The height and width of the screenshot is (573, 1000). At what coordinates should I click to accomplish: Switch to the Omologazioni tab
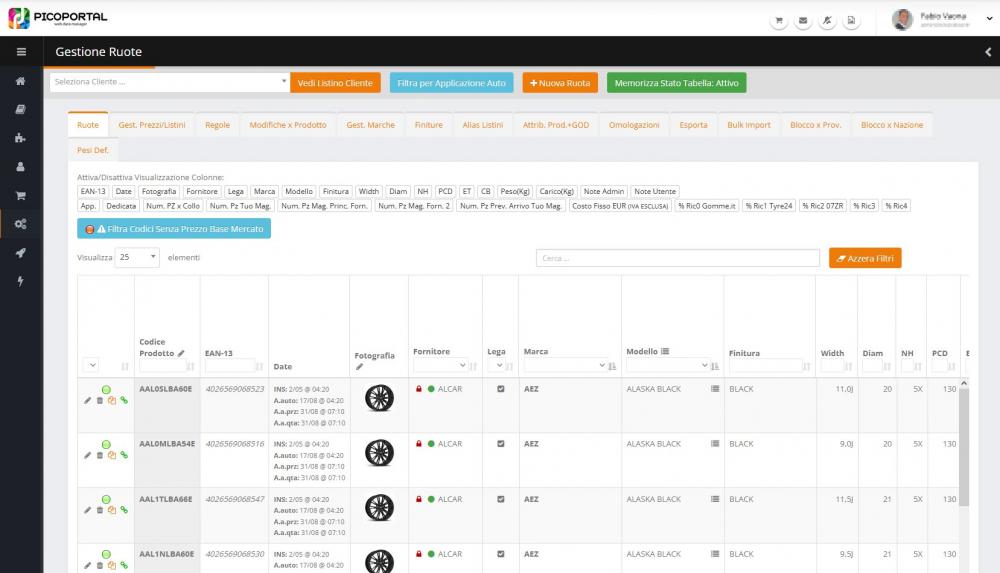pyautogui.click(x=634, y=125)
